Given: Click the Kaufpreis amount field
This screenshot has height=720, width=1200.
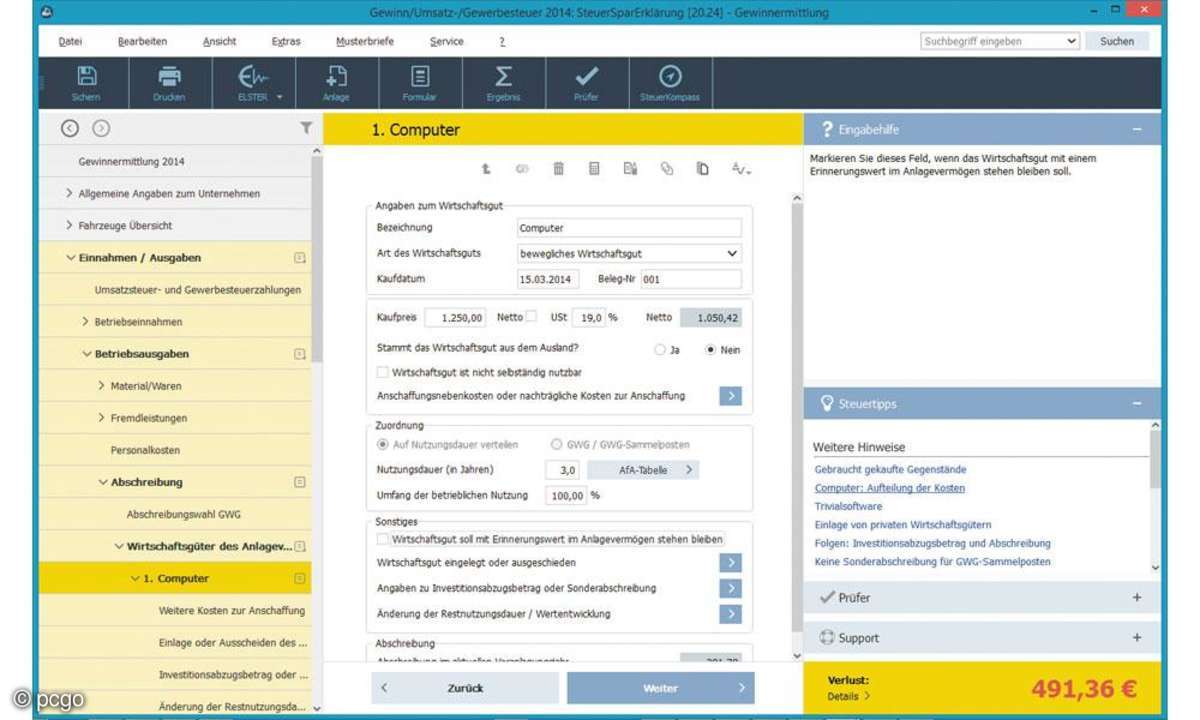Looking at the screenshot, I should click(x=456, y=317).
